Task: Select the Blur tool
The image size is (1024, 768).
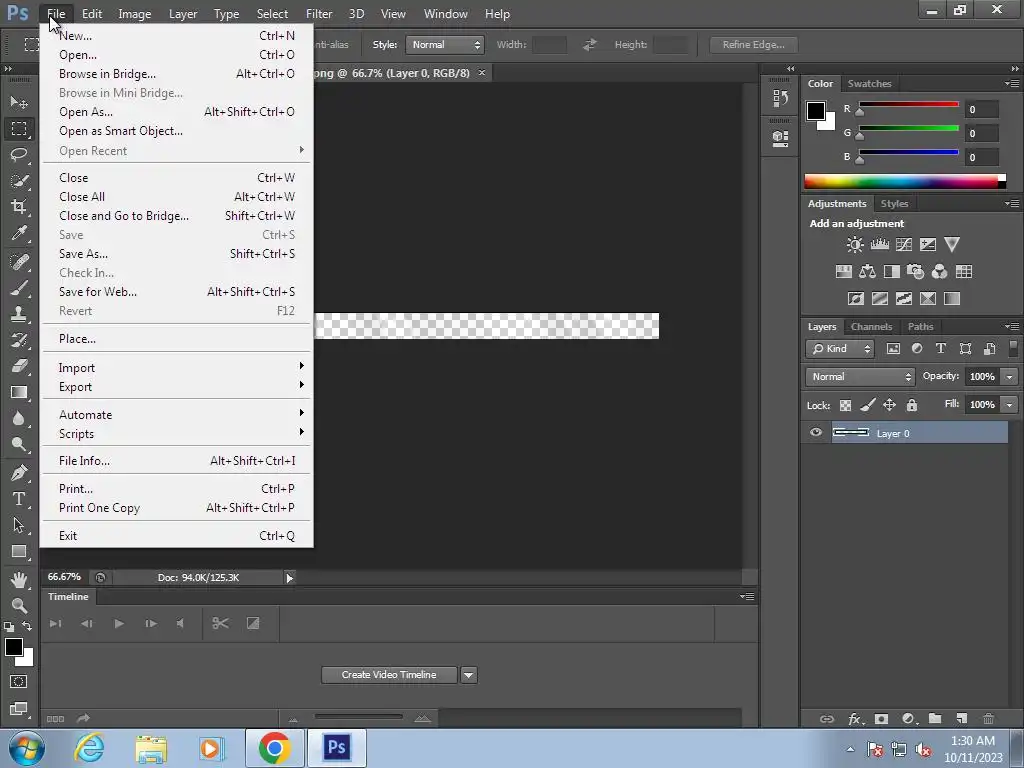Action: 19,419
